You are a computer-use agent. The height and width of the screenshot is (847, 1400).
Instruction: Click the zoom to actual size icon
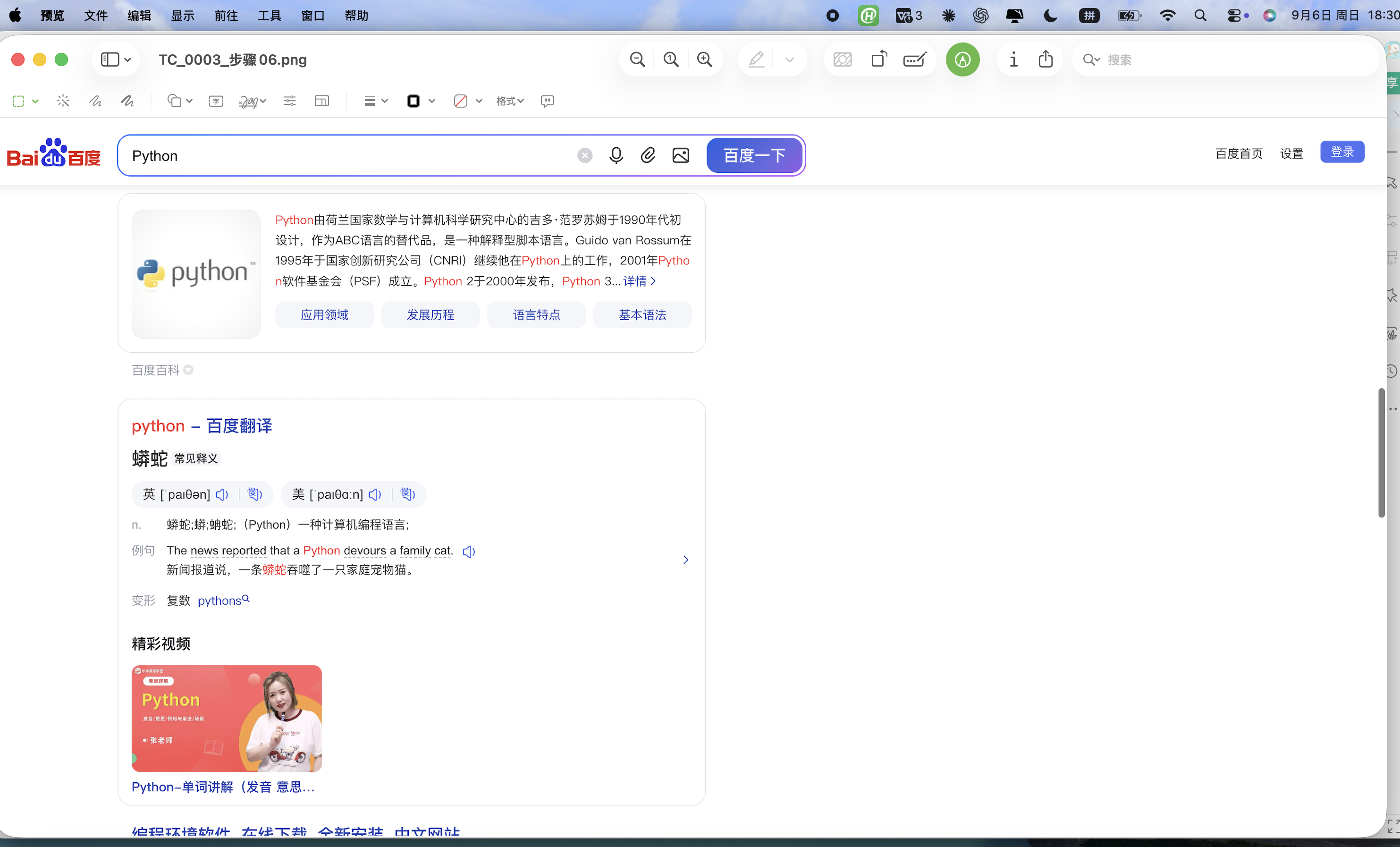click(670, 59)
